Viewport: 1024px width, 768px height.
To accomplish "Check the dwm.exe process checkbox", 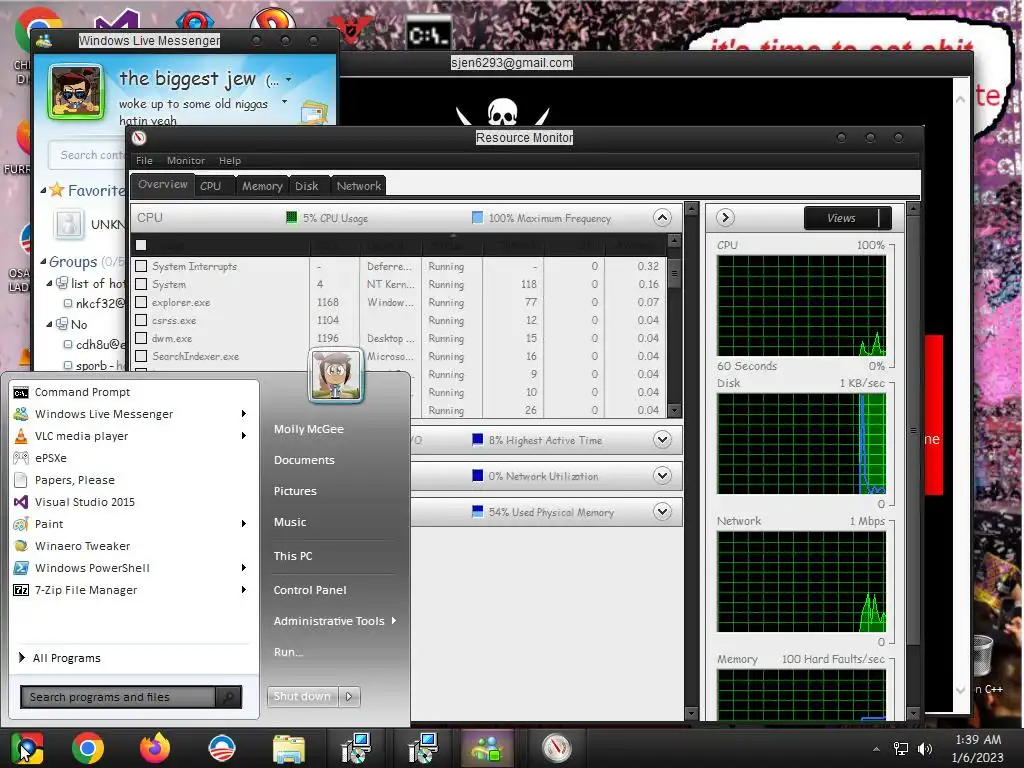I will click(x=141, y=338).
